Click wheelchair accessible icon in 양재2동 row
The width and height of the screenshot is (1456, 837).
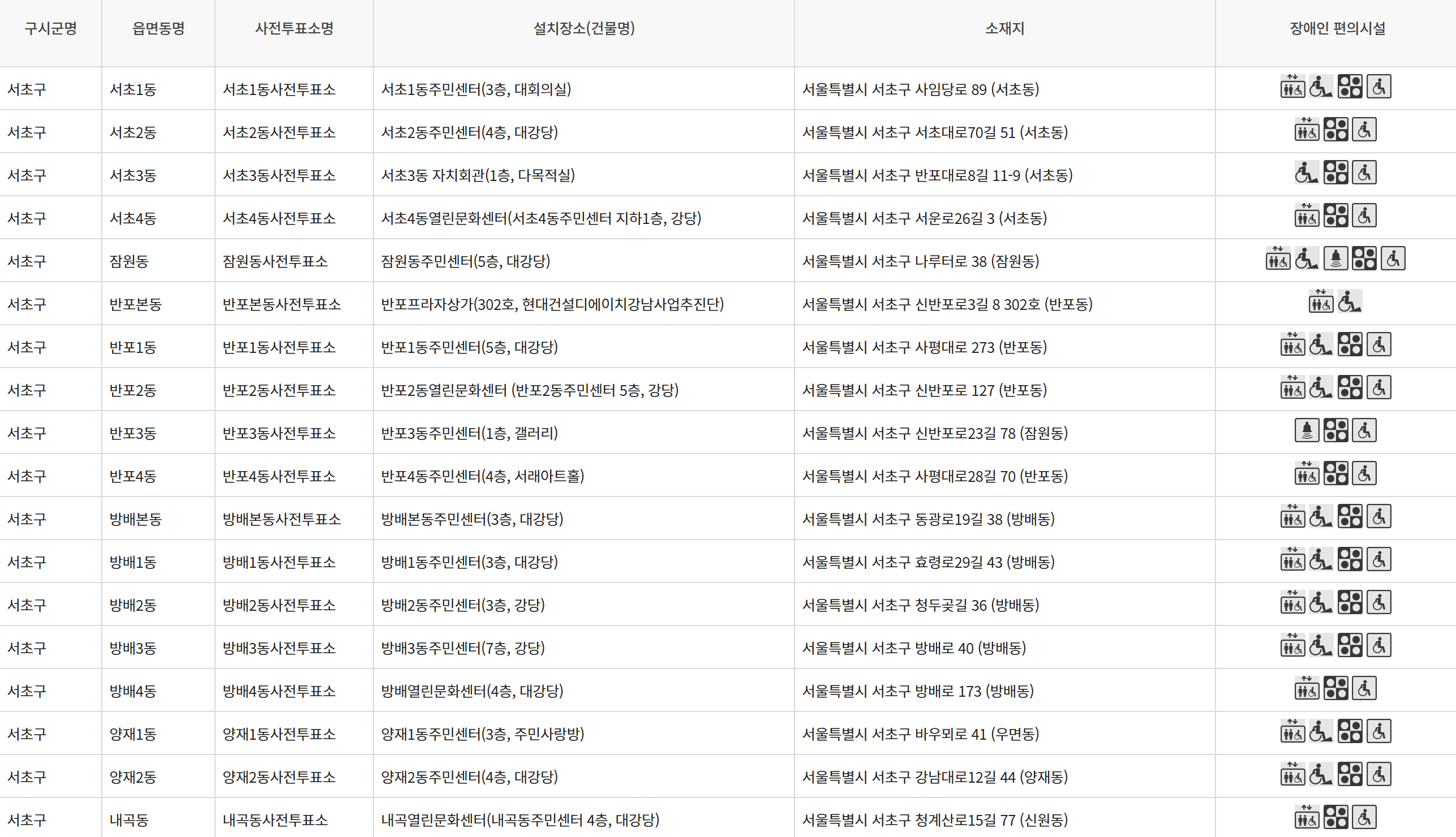pyautogui.click(x=1378, y=775)
